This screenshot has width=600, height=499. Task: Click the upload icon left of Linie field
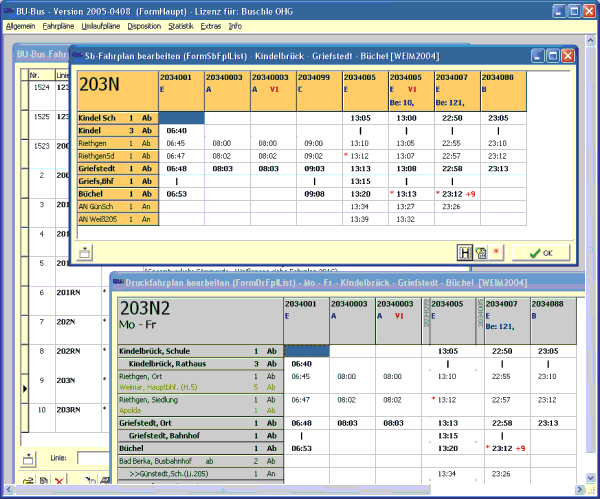(29, 457)
